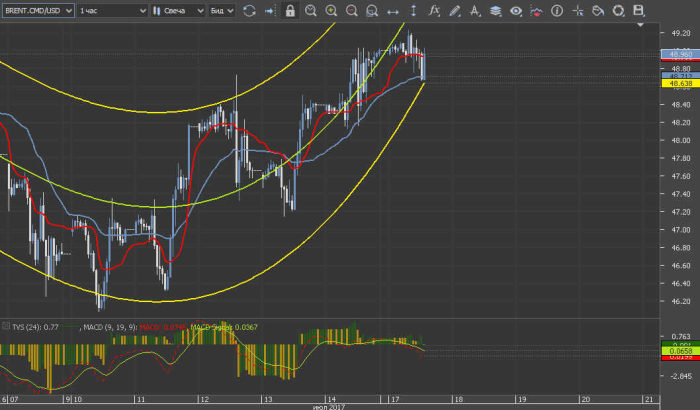Click the vertical stretch arrows icon

(413, 11)
